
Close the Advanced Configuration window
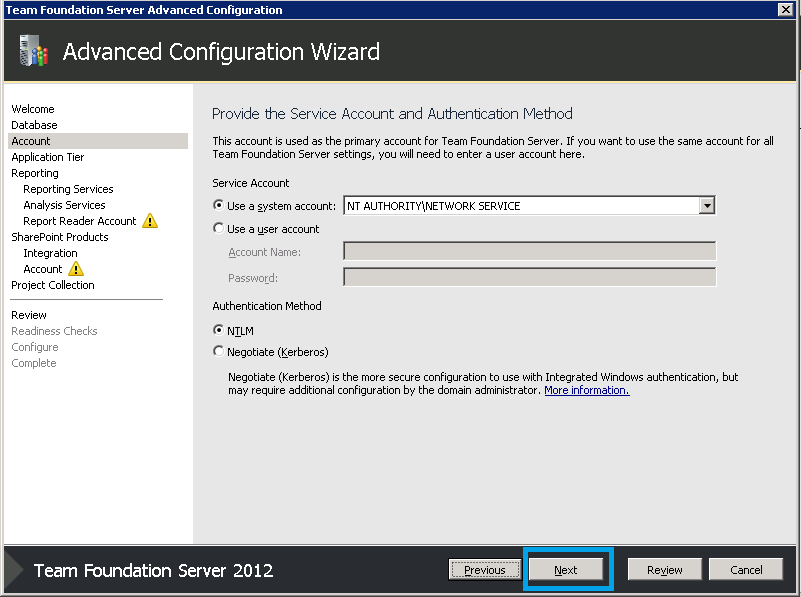tap(787, 9)
